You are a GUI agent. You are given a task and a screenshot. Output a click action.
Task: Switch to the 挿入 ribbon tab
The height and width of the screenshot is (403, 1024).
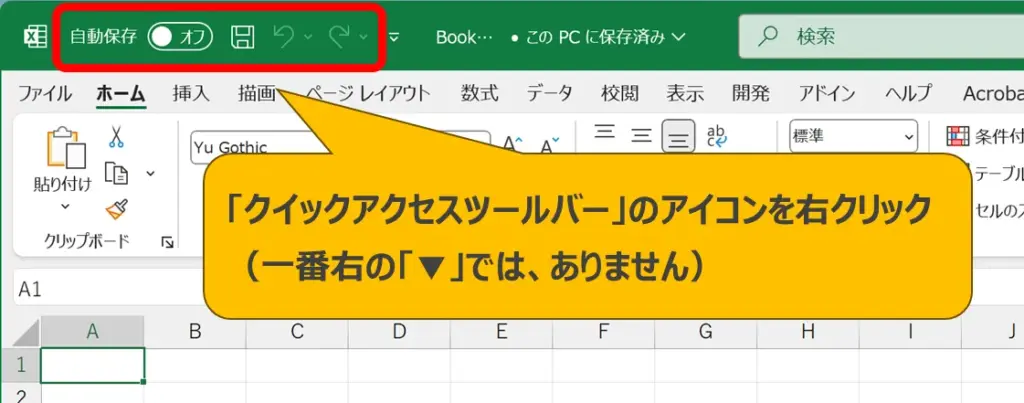(x=190, y=94)
